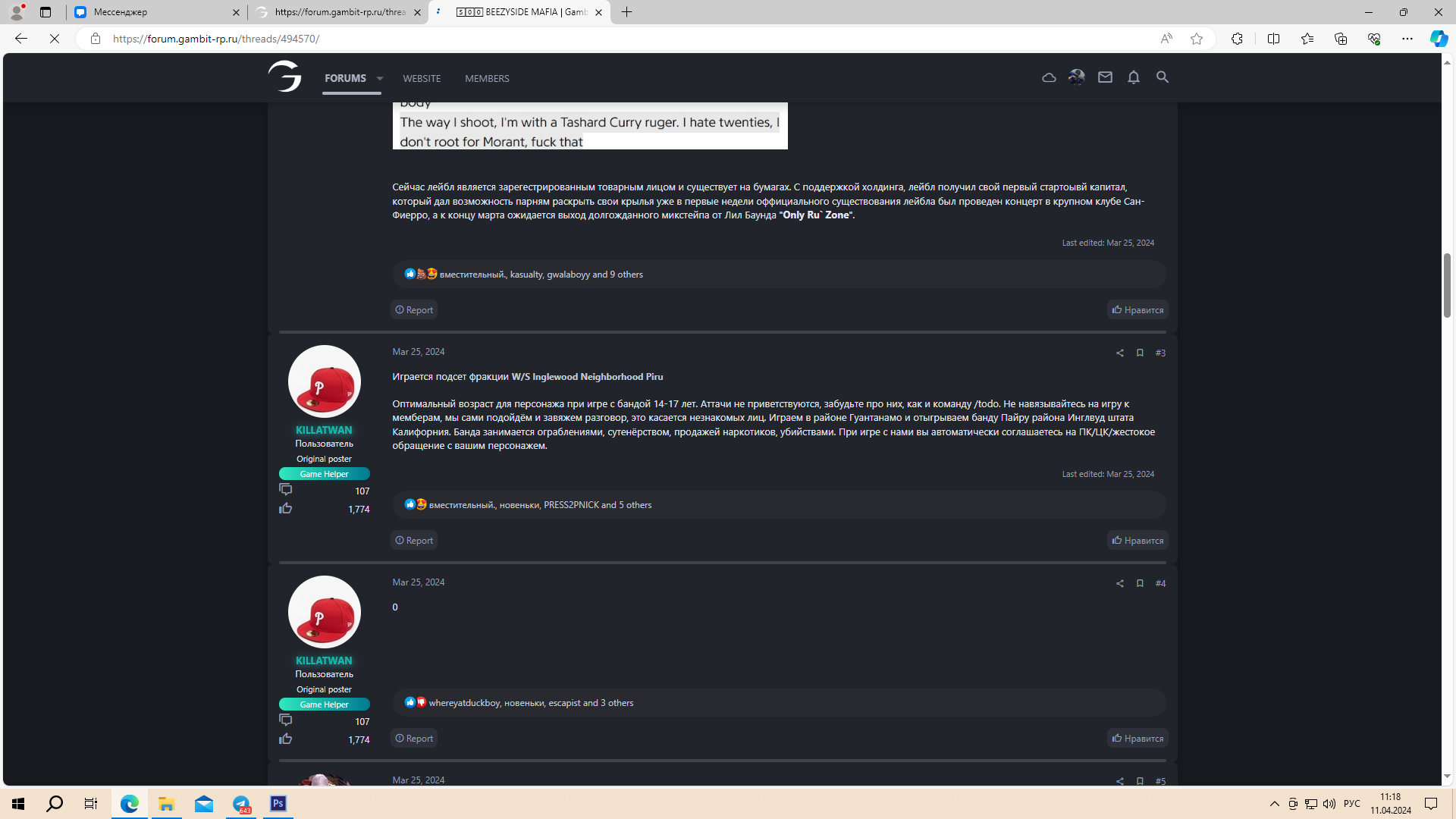The height and width of the screenshot is (819, 1456).
Task: Add page to favorites star icon
Action: click(x=1197, y=39)
